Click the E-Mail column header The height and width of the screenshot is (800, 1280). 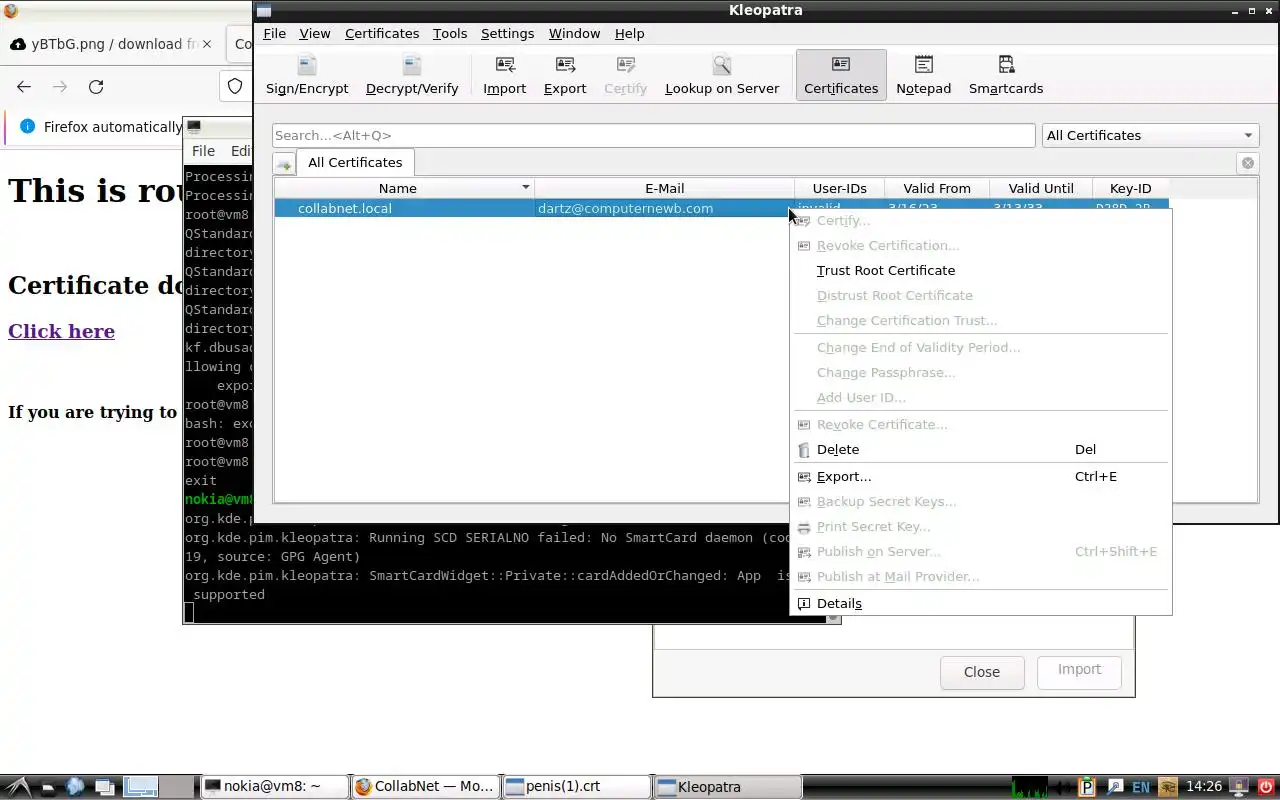click(665, 188)
